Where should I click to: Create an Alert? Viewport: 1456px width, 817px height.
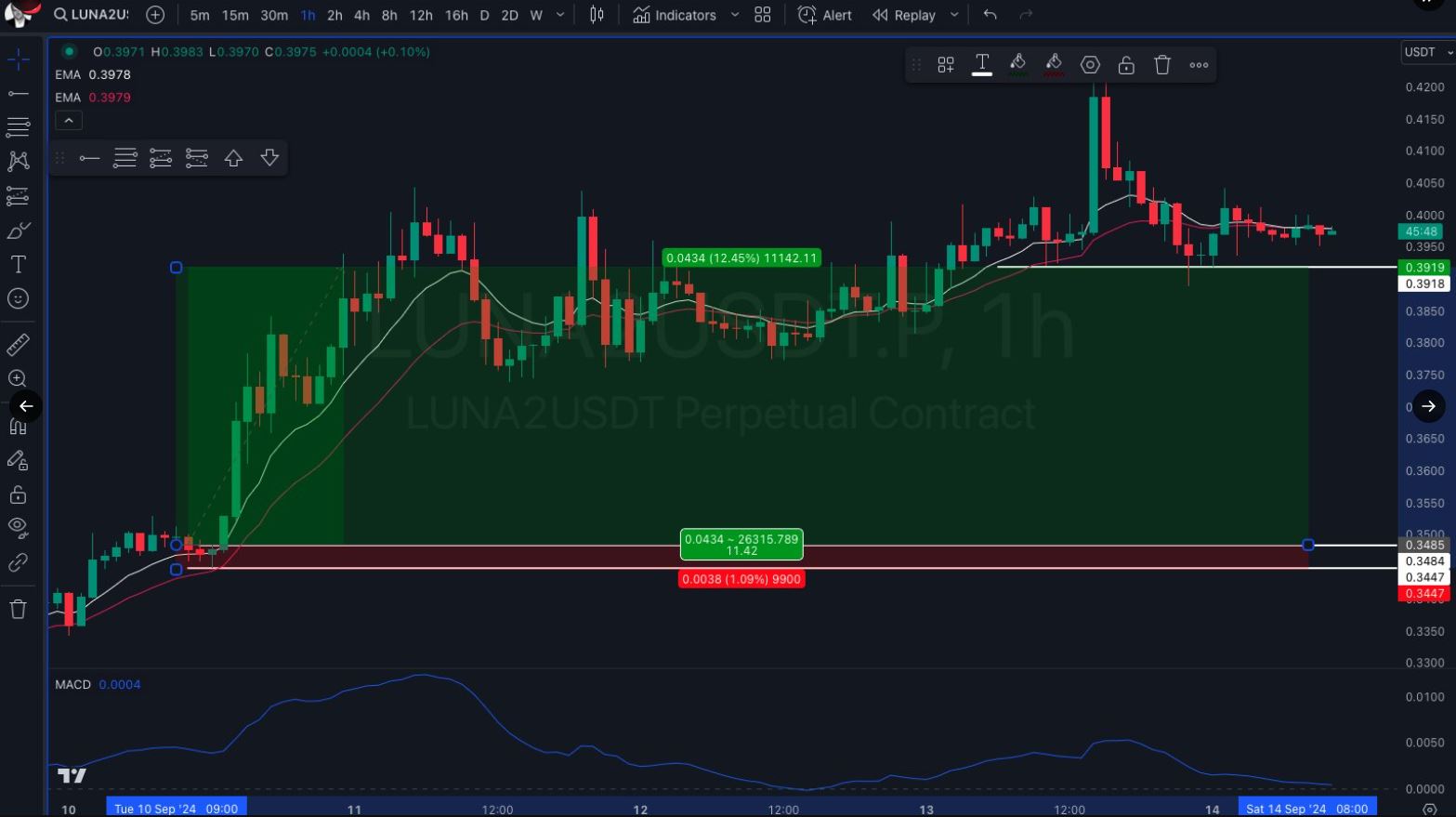[824, 15]
